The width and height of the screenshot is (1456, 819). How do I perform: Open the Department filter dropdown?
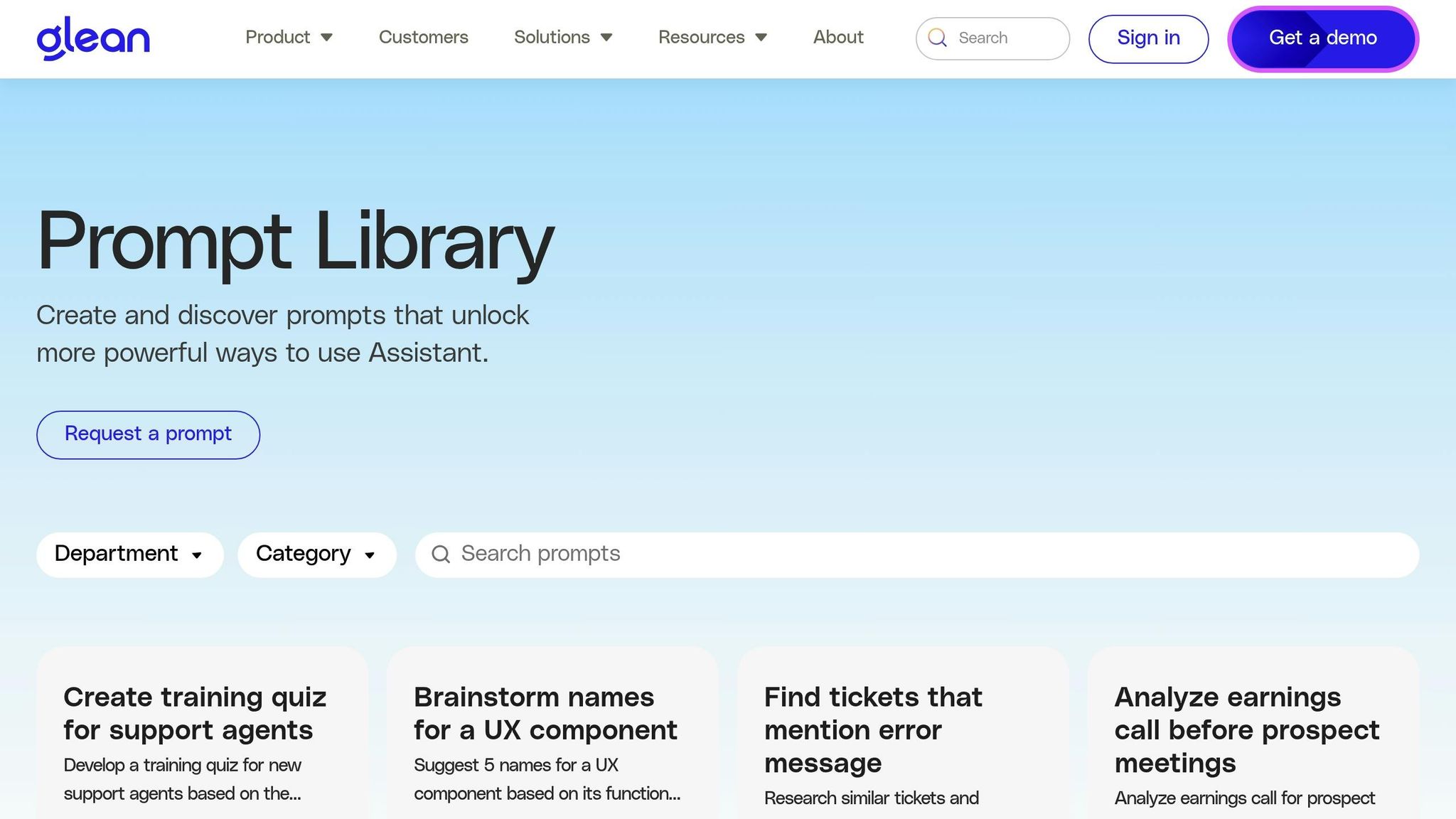(129, 554)
